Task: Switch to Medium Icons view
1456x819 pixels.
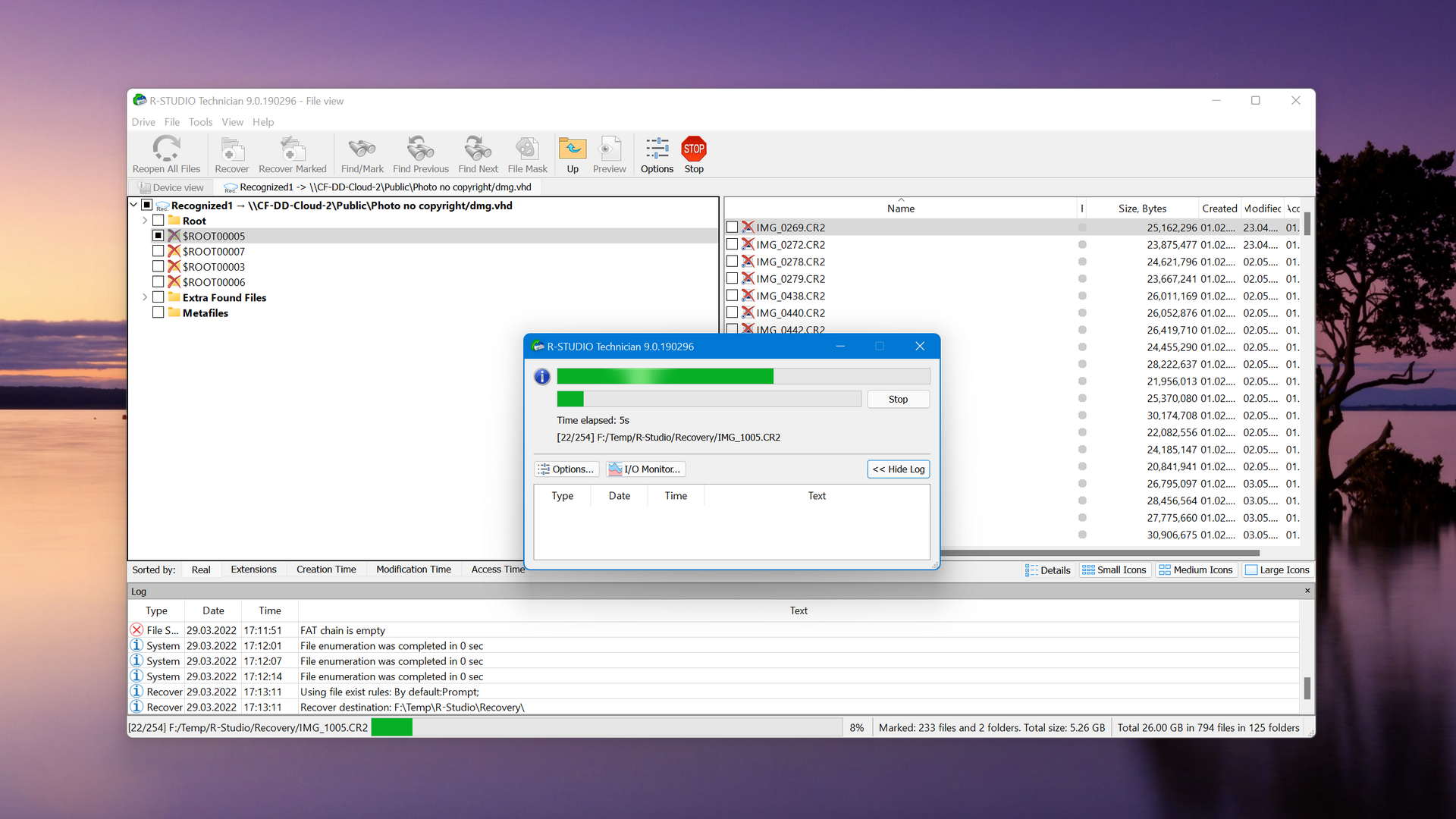Action: tap(1196, 570)
